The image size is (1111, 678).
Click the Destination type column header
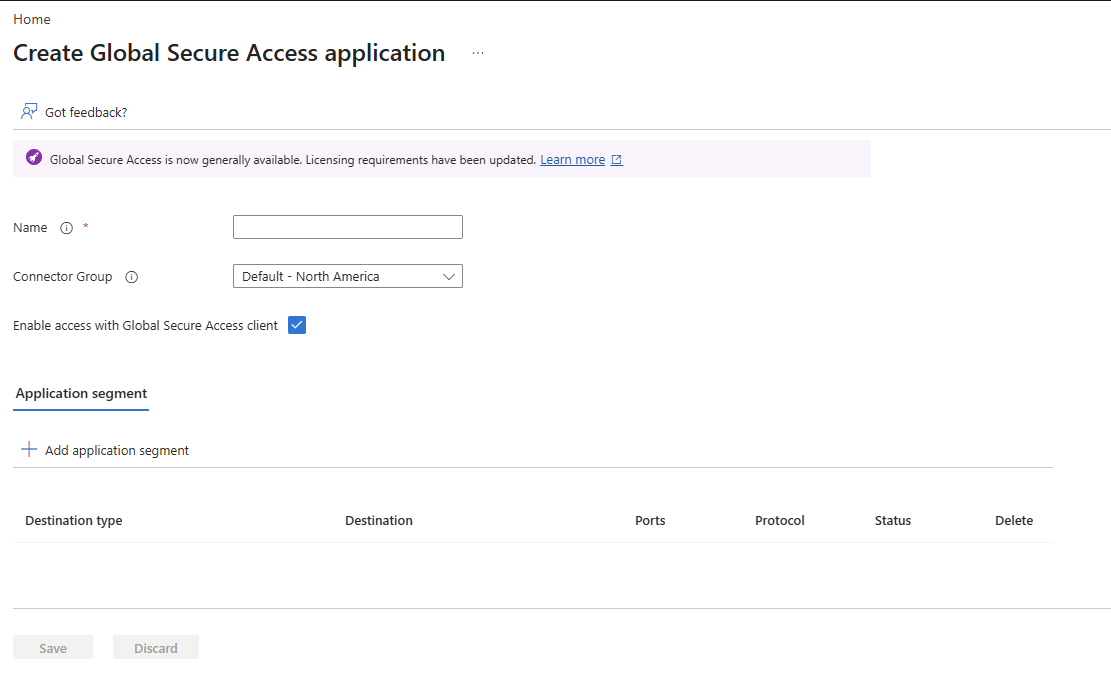pyautogui.click(x=74, y=520)
